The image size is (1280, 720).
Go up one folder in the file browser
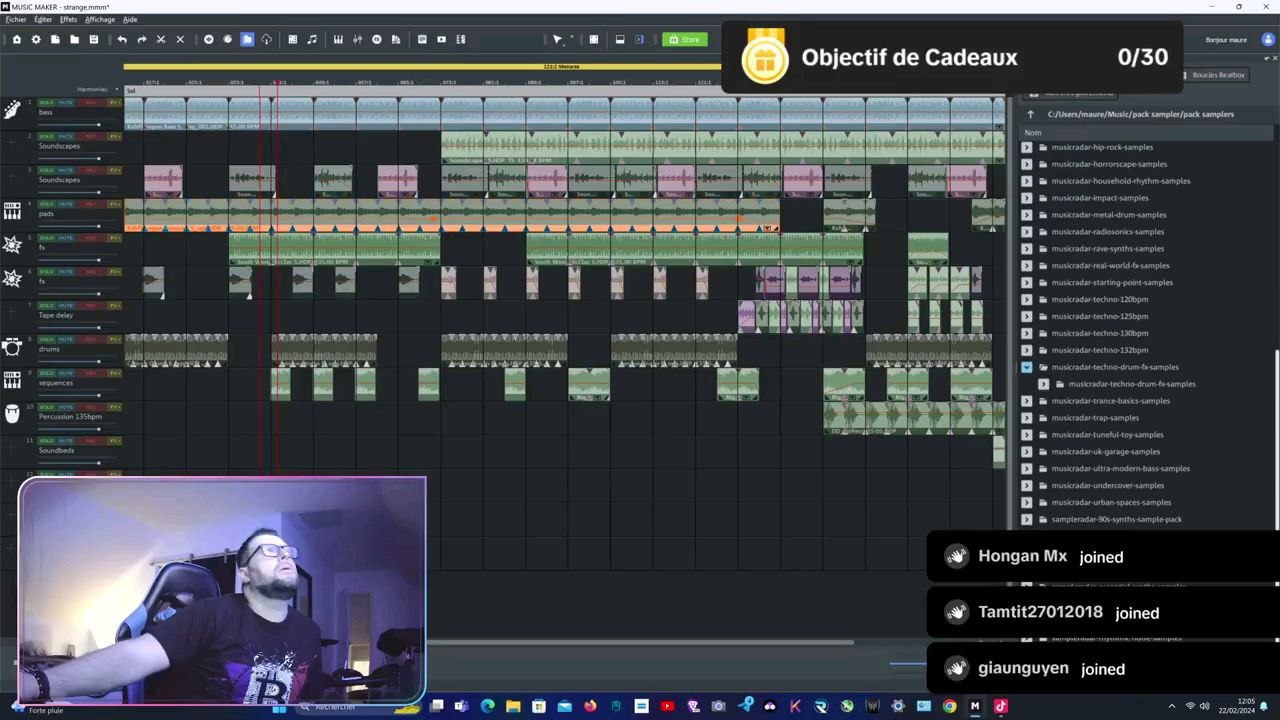tap(1031, 114)
